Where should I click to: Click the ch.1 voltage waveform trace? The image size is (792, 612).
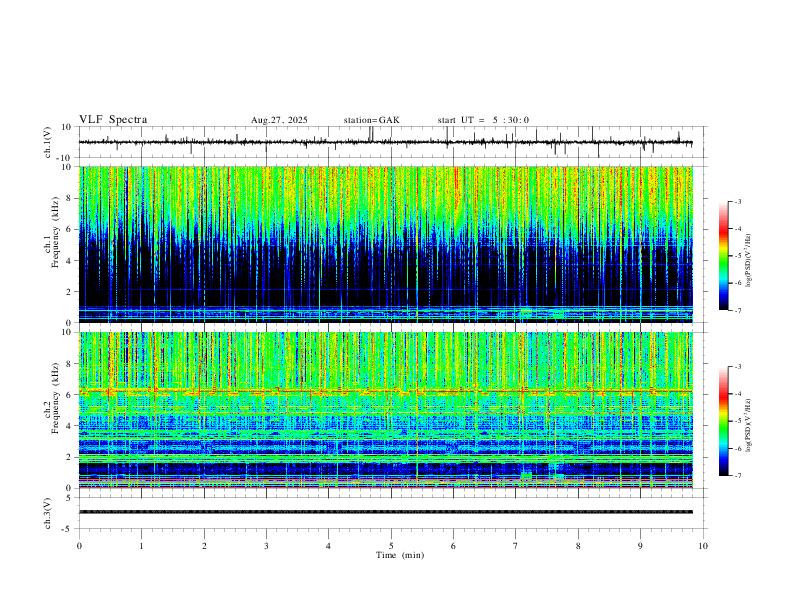[x=385, y=142]
